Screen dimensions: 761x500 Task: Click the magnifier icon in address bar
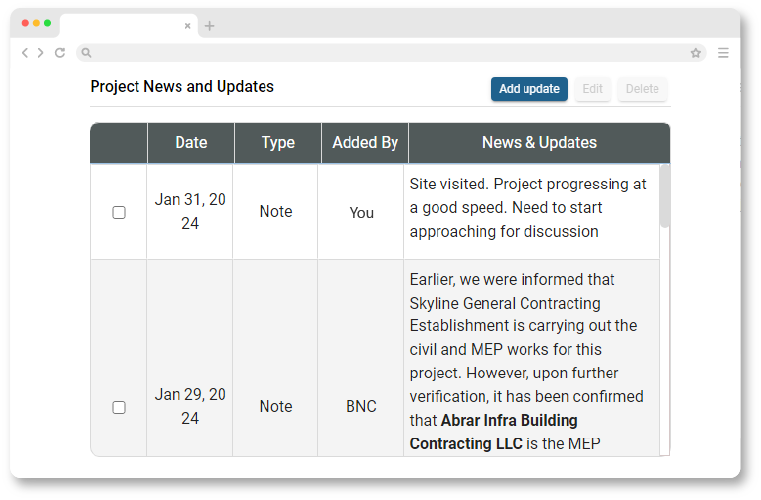(x=87, y=53)
